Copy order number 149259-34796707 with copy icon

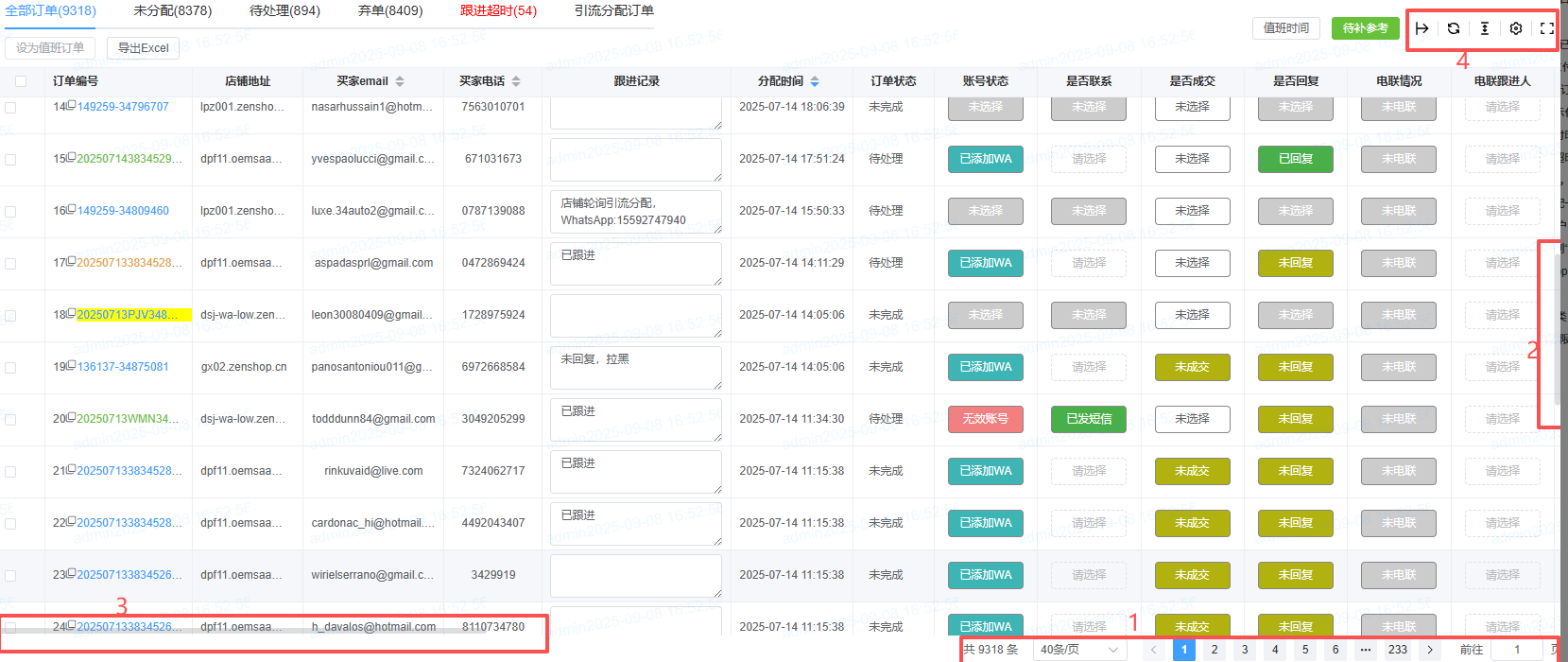[x=72, y=105]
